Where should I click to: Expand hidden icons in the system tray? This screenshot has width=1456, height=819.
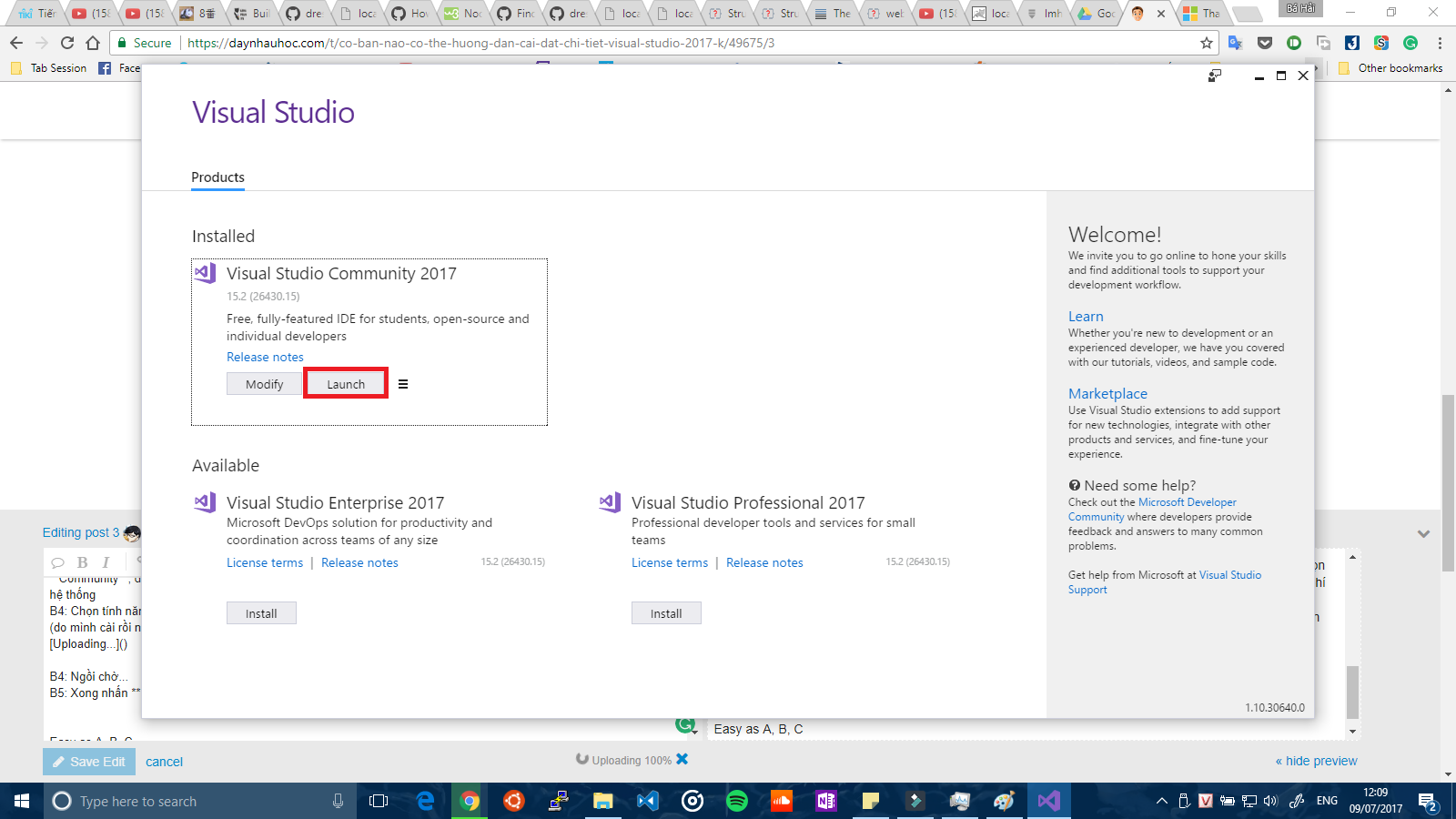click(1161, 801)
